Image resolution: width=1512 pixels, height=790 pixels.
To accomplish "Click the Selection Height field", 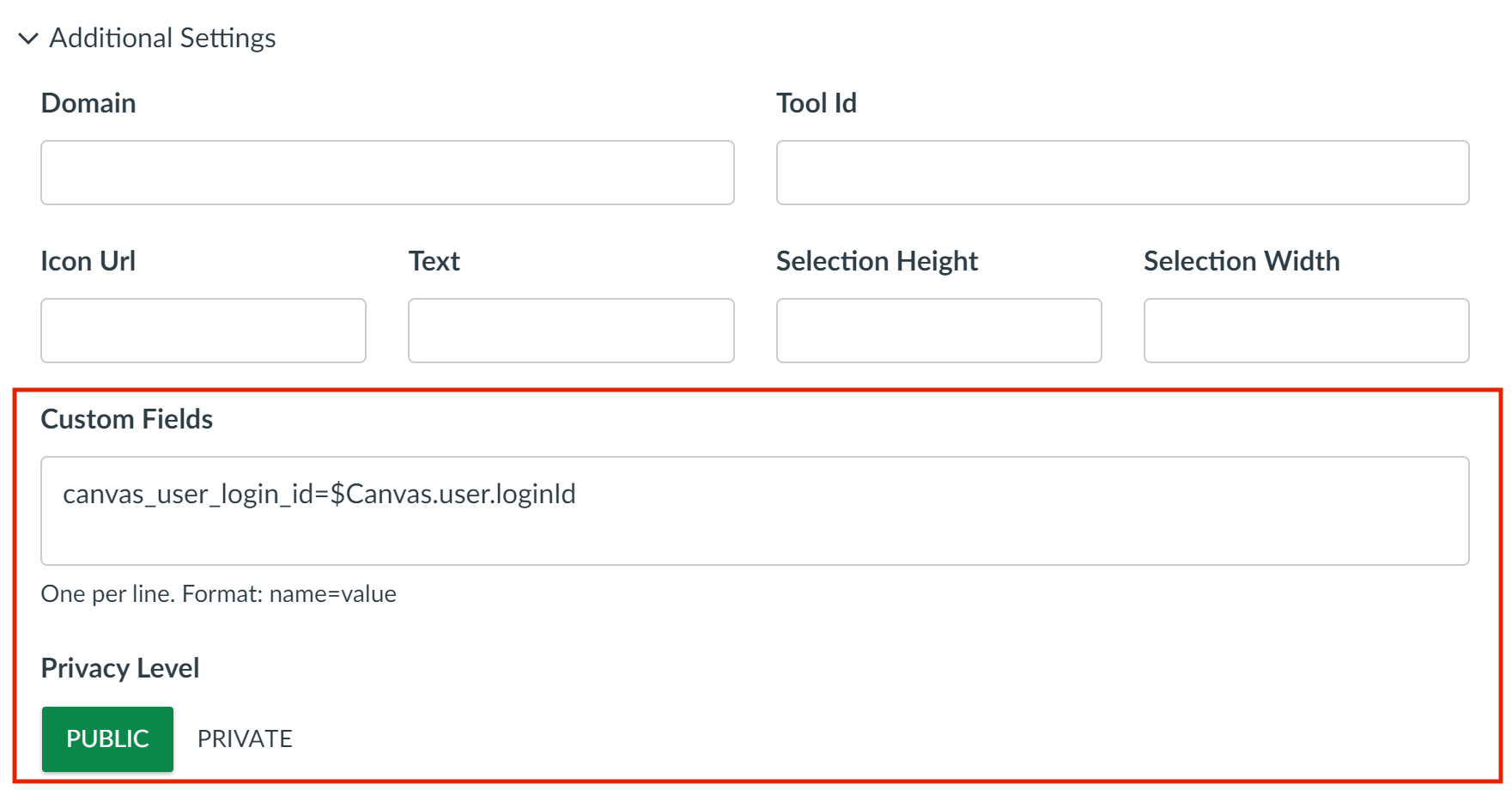I will [938, 331].
